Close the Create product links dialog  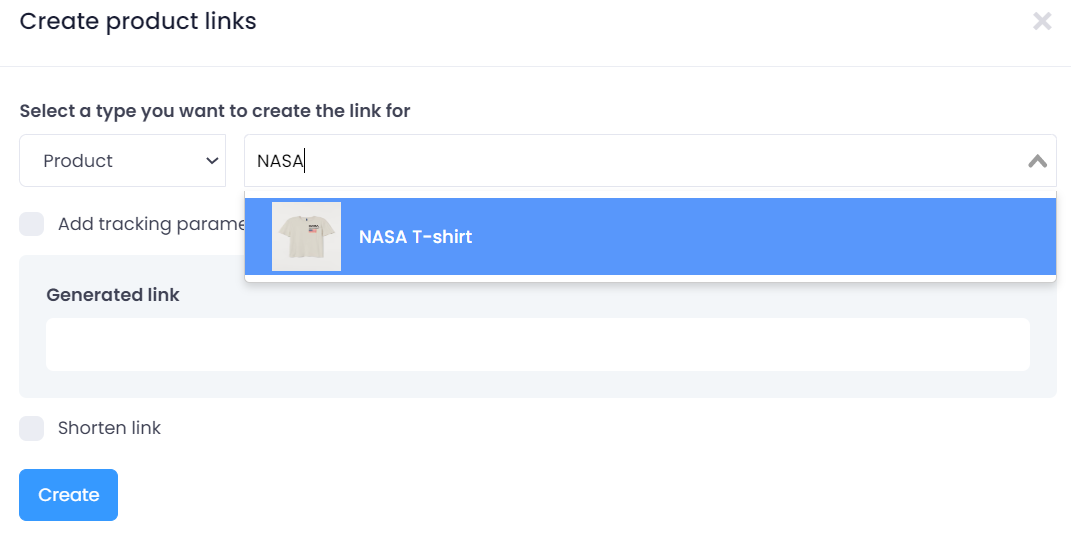[x=1042, y=21]
